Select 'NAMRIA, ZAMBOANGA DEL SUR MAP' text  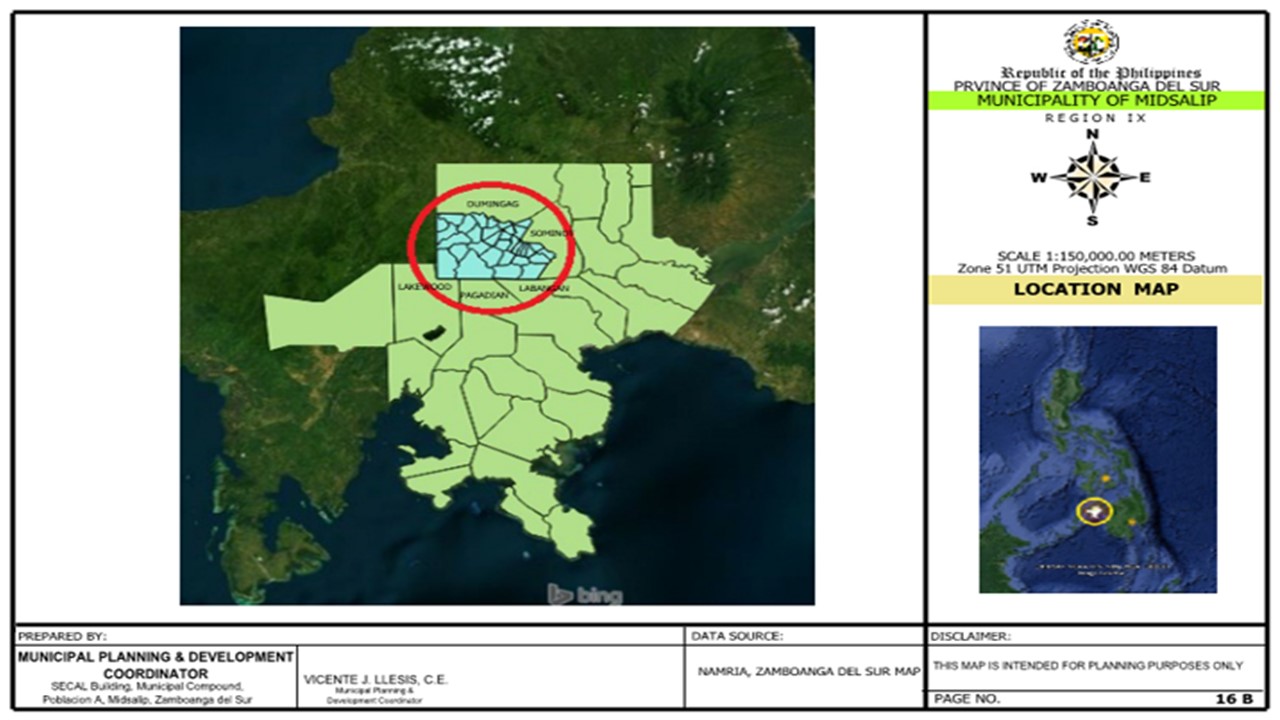[808, 672]
